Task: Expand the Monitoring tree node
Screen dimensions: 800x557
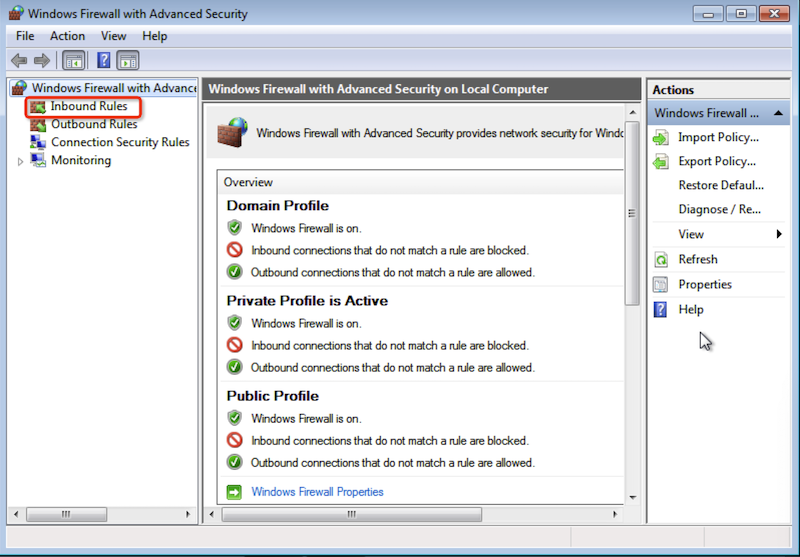Action: tap(20, 162)
